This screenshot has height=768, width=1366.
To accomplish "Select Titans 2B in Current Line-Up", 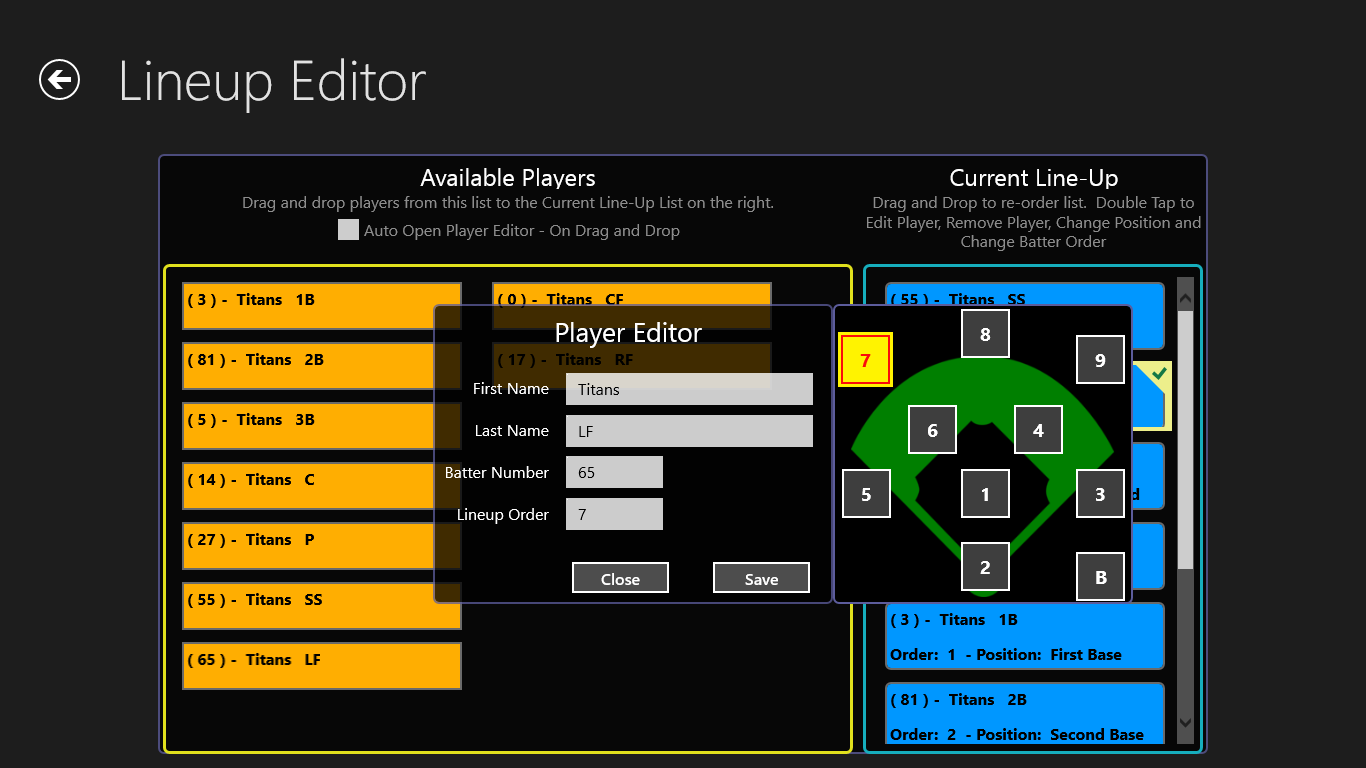I will (x=1024, y=716).
